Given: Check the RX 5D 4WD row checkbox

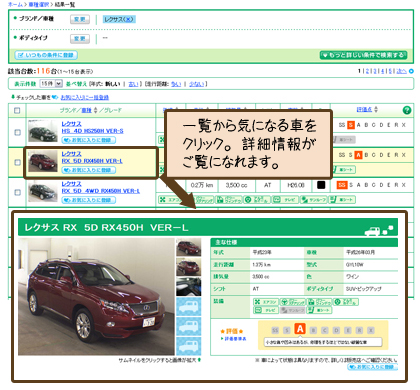Looking at the screenshot, I should (x=17, y=192).
